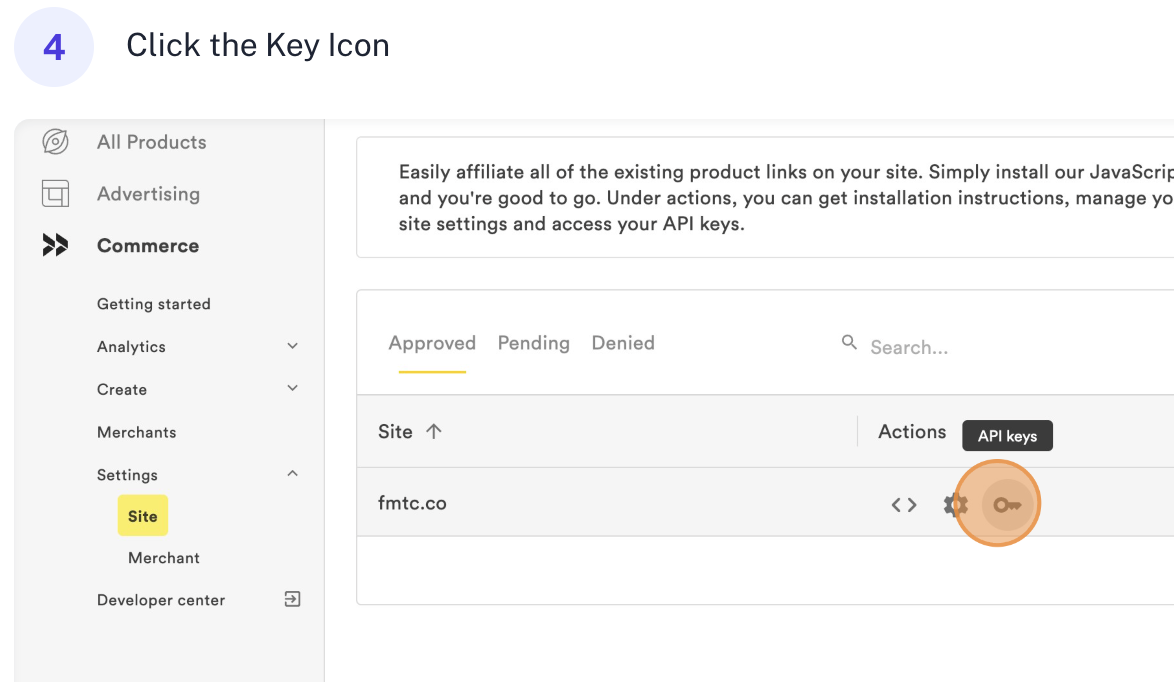Switch to the Denied tab
The image size is (1174, 682).
[x=623, y=343]
